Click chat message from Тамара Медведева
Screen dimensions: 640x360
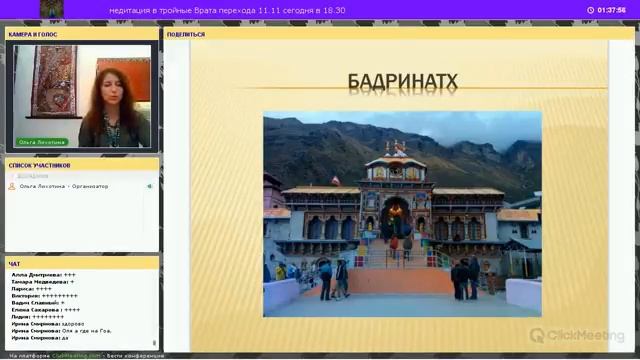43,282
